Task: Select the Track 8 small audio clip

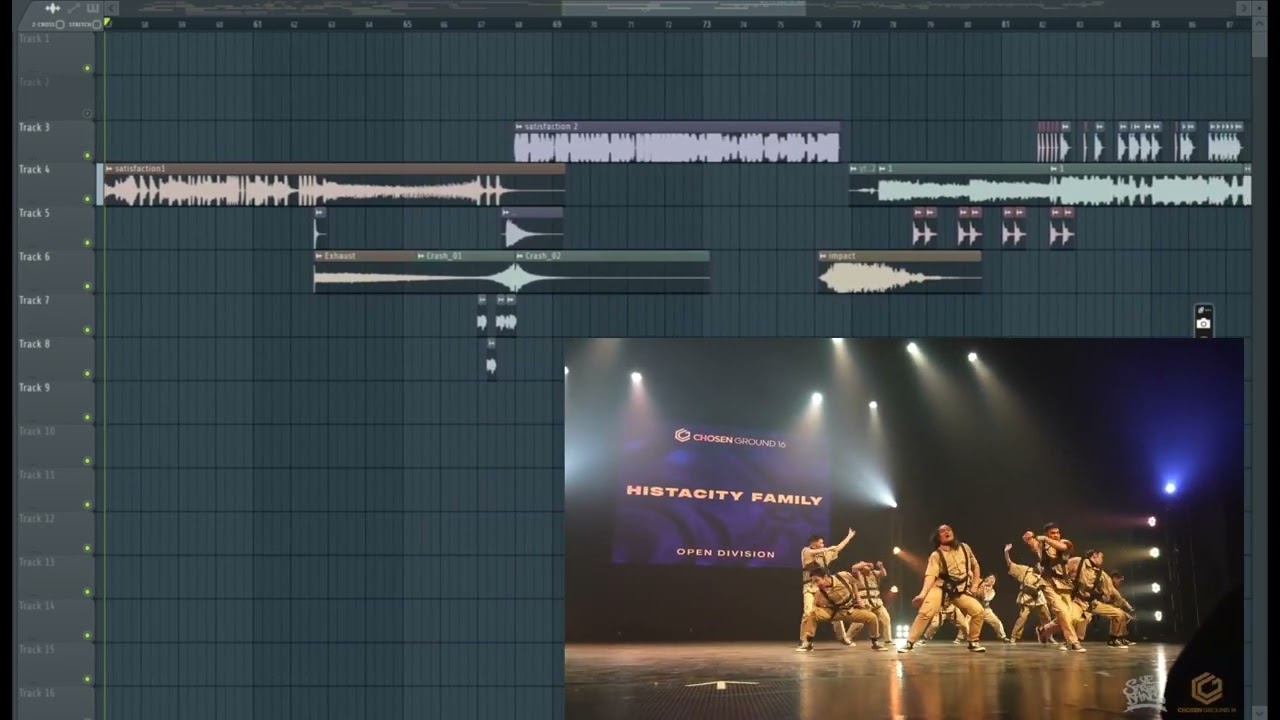Action: 491,365
